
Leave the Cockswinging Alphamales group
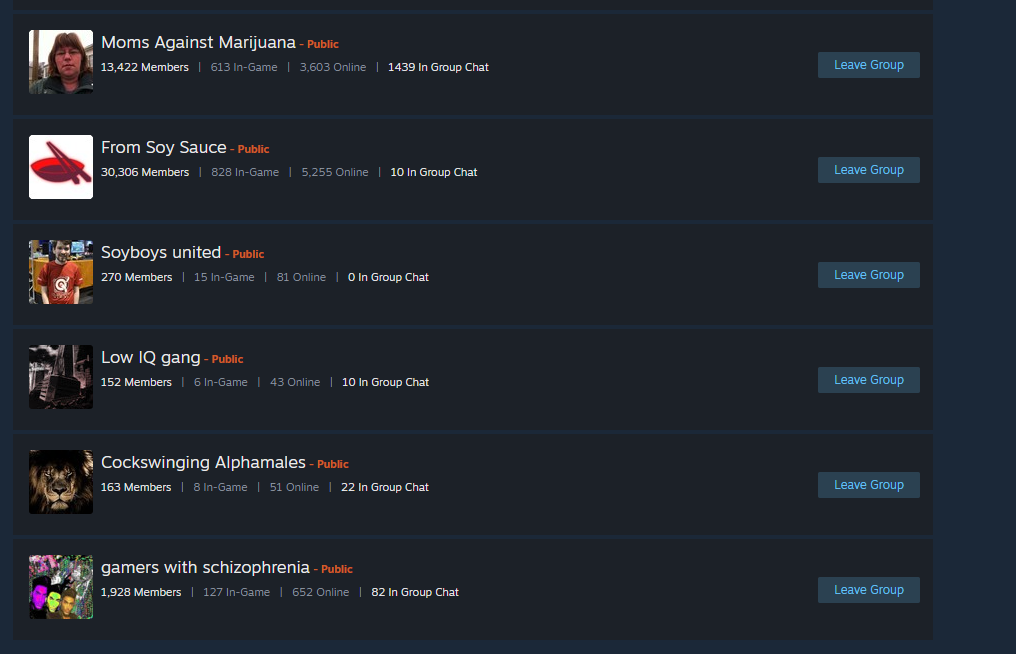(868, 485)
